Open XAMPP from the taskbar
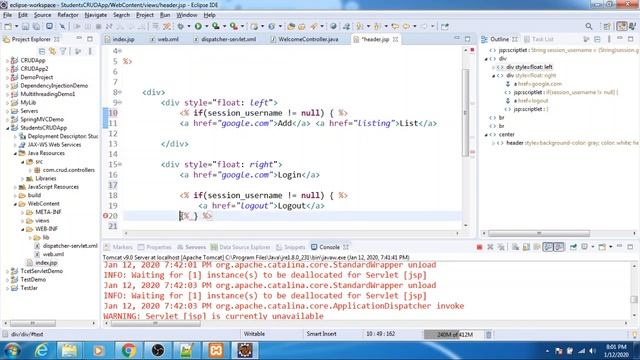 click(x=216, y=350)
